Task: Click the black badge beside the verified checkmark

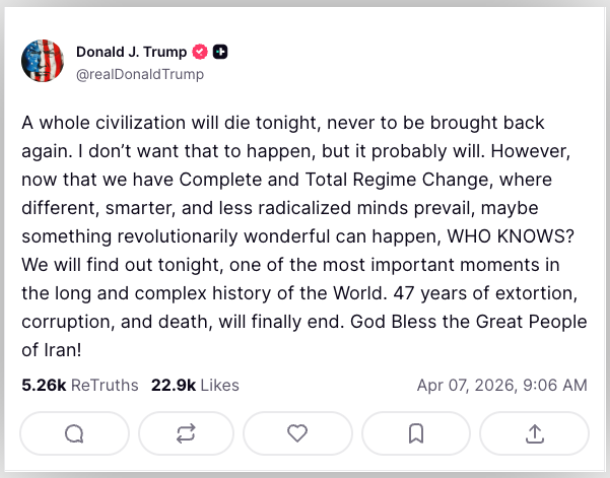Action: pyautogui.click(x=220, y=52)
